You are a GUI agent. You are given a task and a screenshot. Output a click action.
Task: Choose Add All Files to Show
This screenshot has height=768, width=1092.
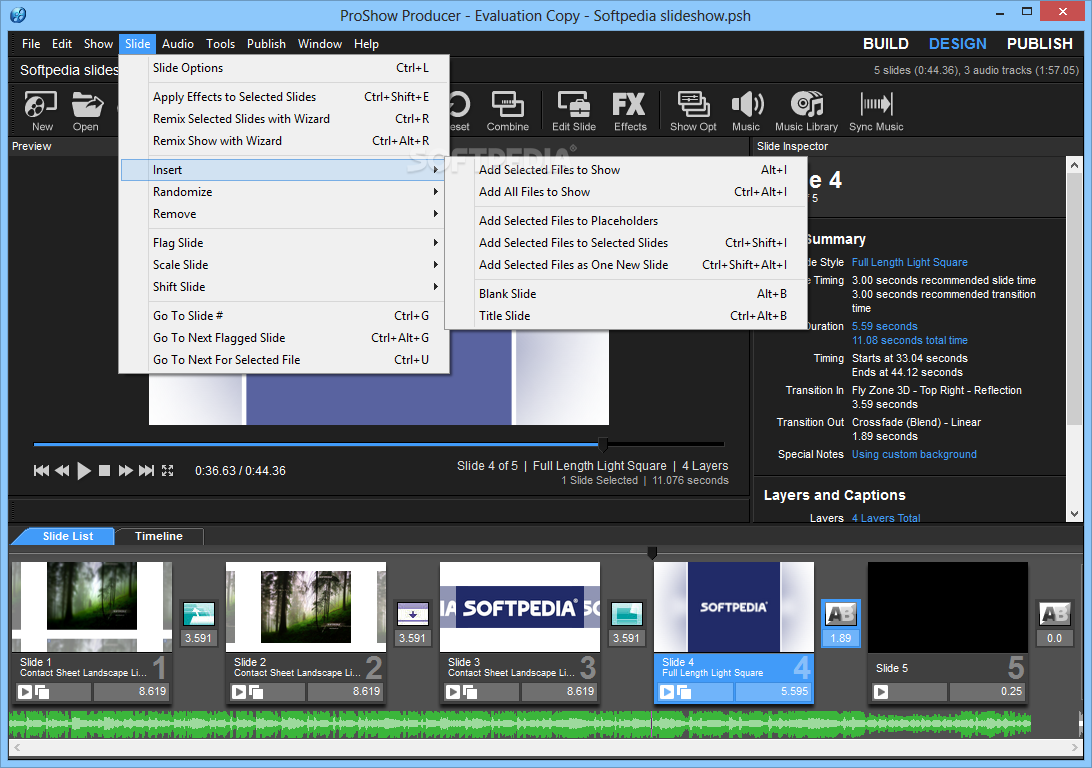tap(626, 191)
